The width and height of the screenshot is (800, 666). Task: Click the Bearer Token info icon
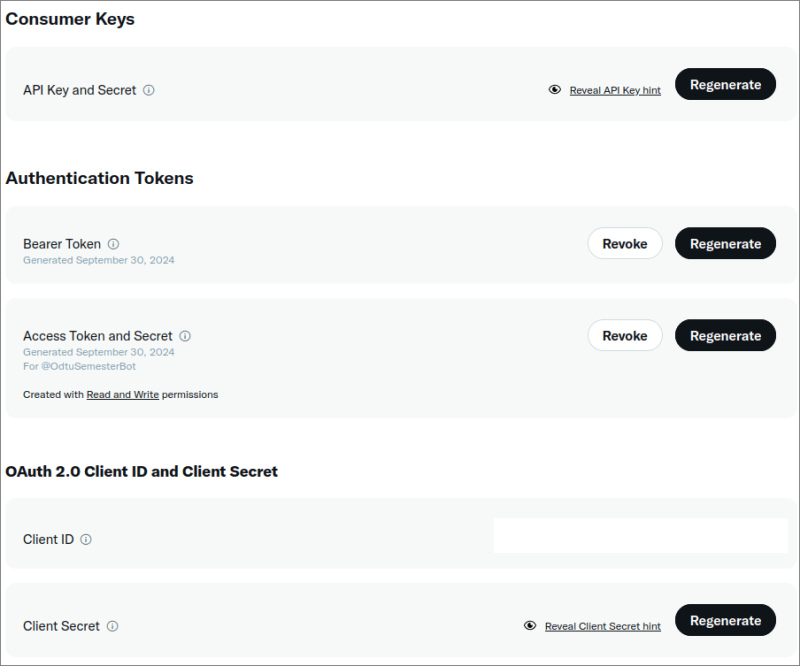(x=113, y=243)
